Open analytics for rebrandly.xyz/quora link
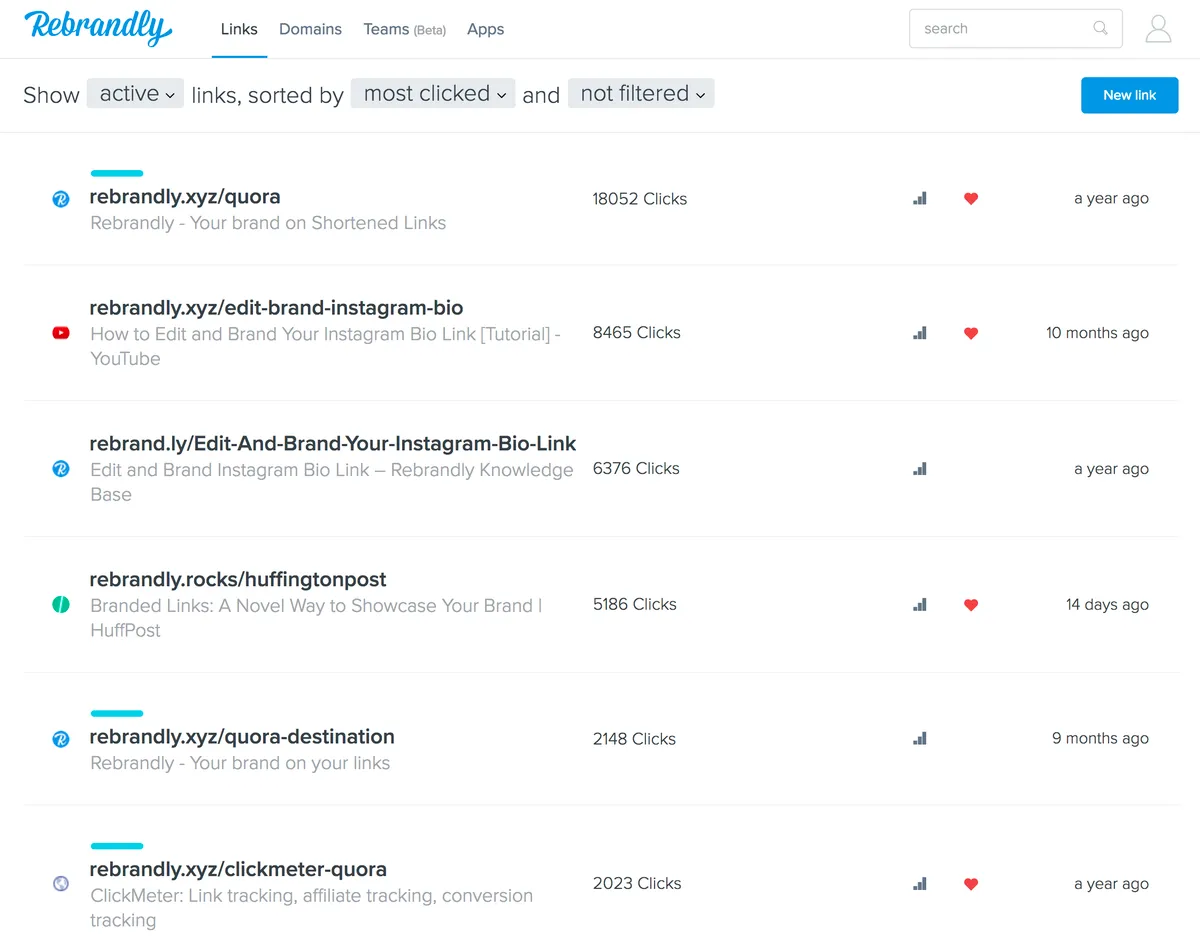Image resolution: width=1200 pixels, height=949 pixels. 919,198
